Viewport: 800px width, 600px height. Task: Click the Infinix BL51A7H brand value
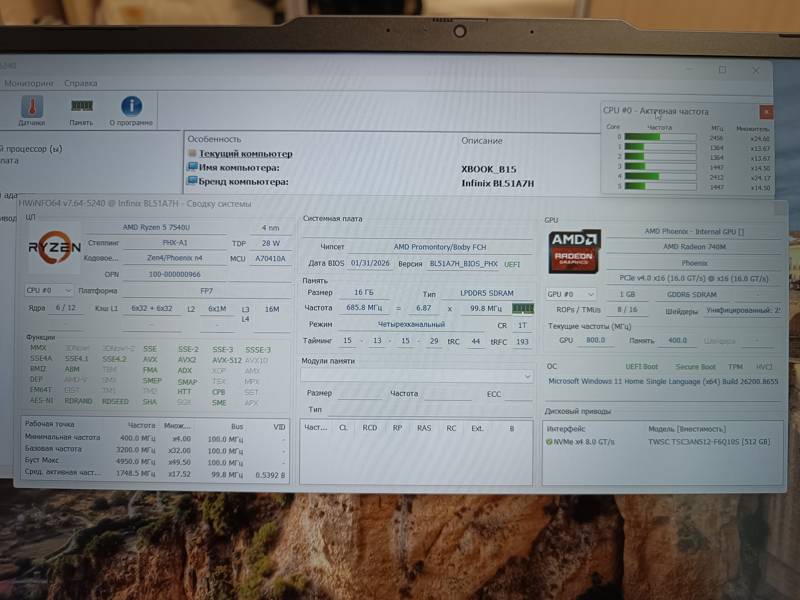(x=497, y=183)
